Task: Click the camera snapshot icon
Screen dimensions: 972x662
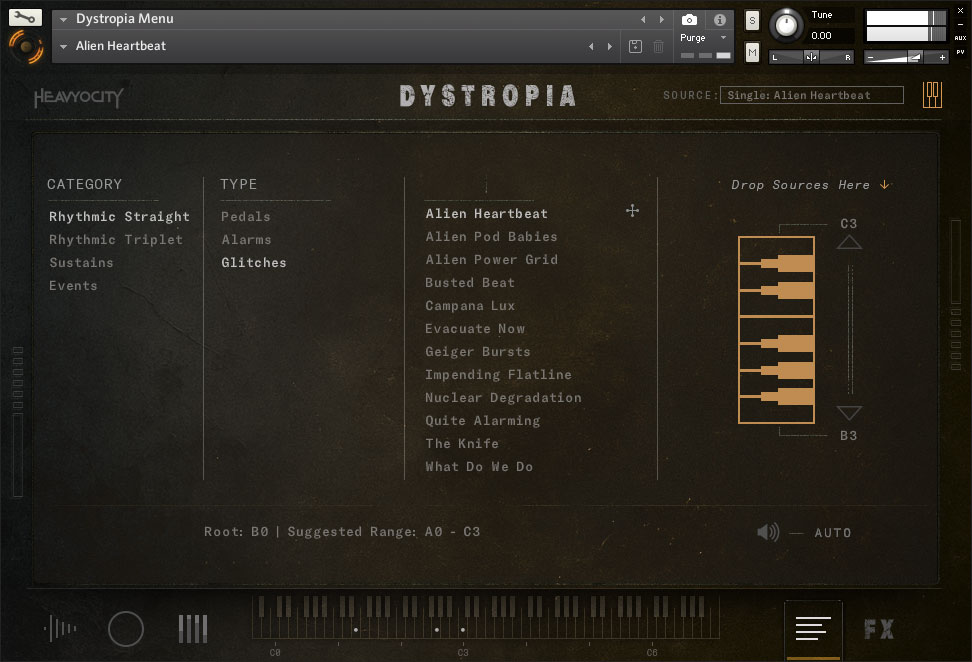Action: tap(689, 19)
